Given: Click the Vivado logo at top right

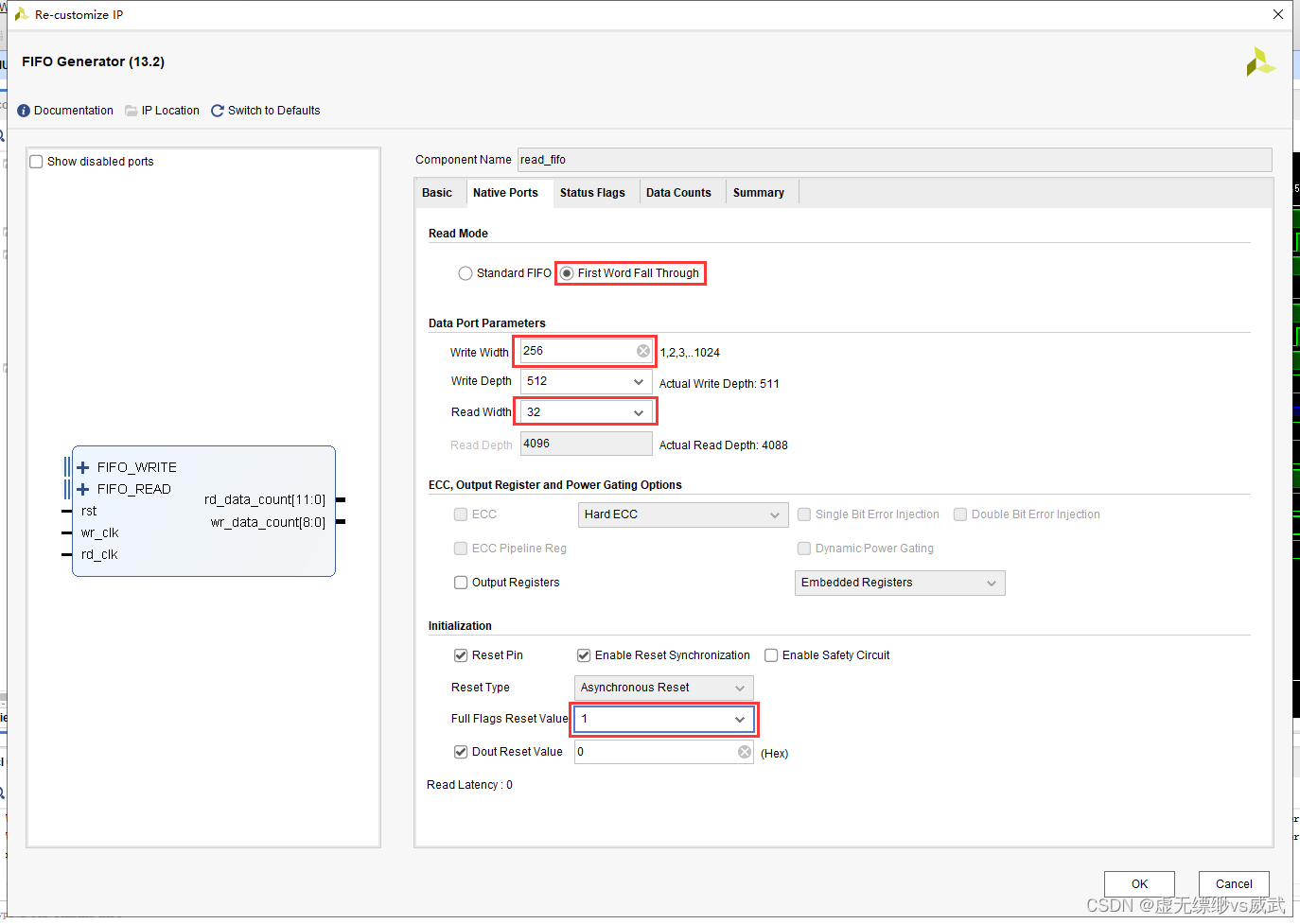Looking at the screenshot, I should pyautogui.click(x=1260, y=62).
